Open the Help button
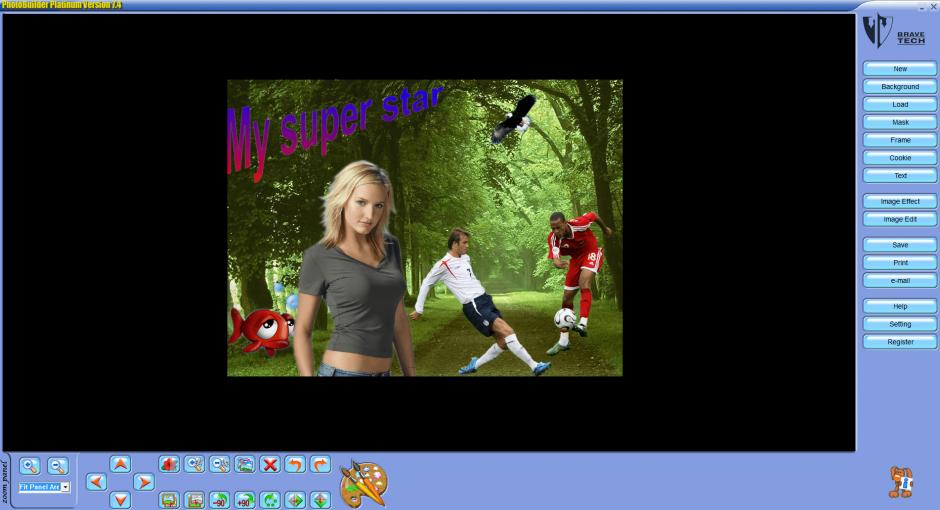This screenshot has width=940, height=510. (900, 306)
